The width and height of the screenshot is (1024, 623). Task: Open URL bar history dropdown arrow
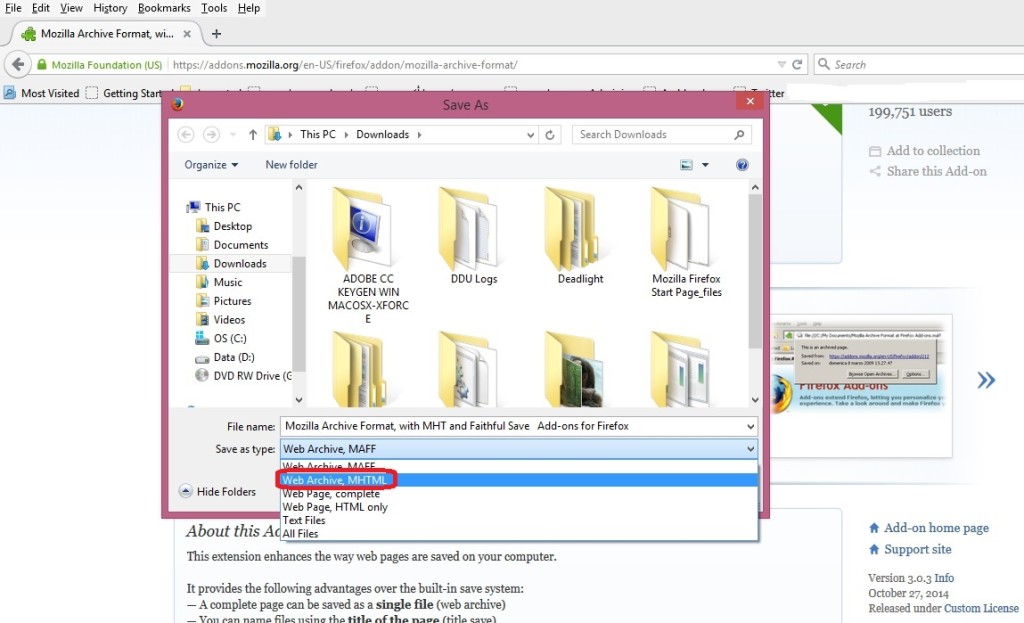point(781,64)
